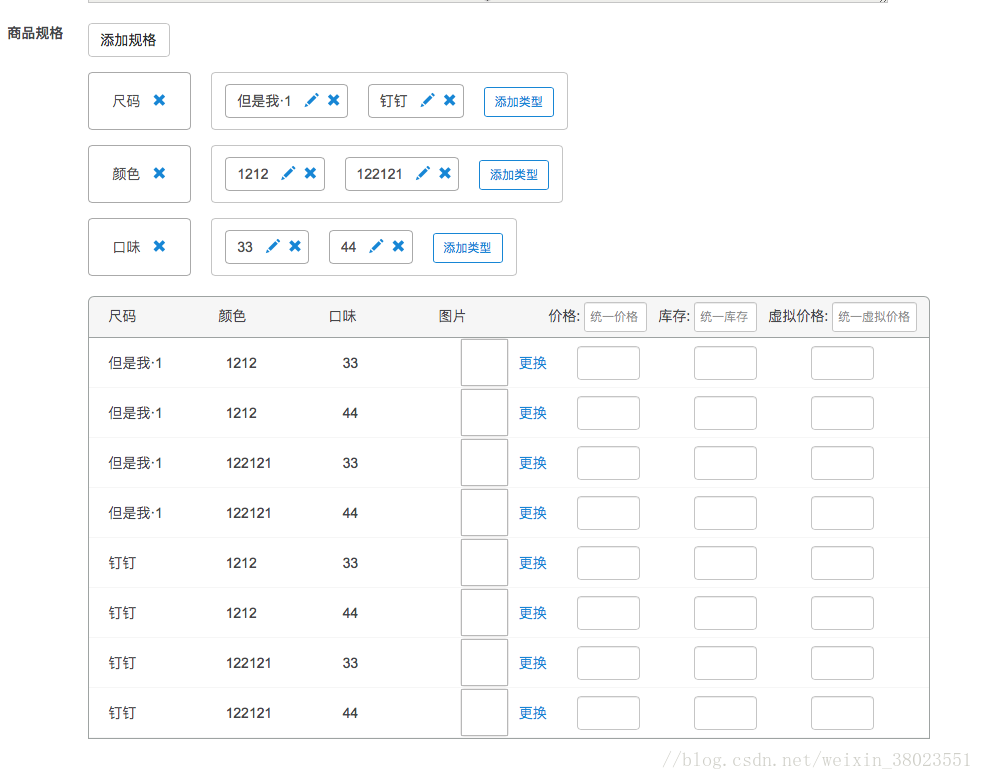
Task: Click 更换 for 钉钉 / 122121 / 33 row
Action: (533, 663)
